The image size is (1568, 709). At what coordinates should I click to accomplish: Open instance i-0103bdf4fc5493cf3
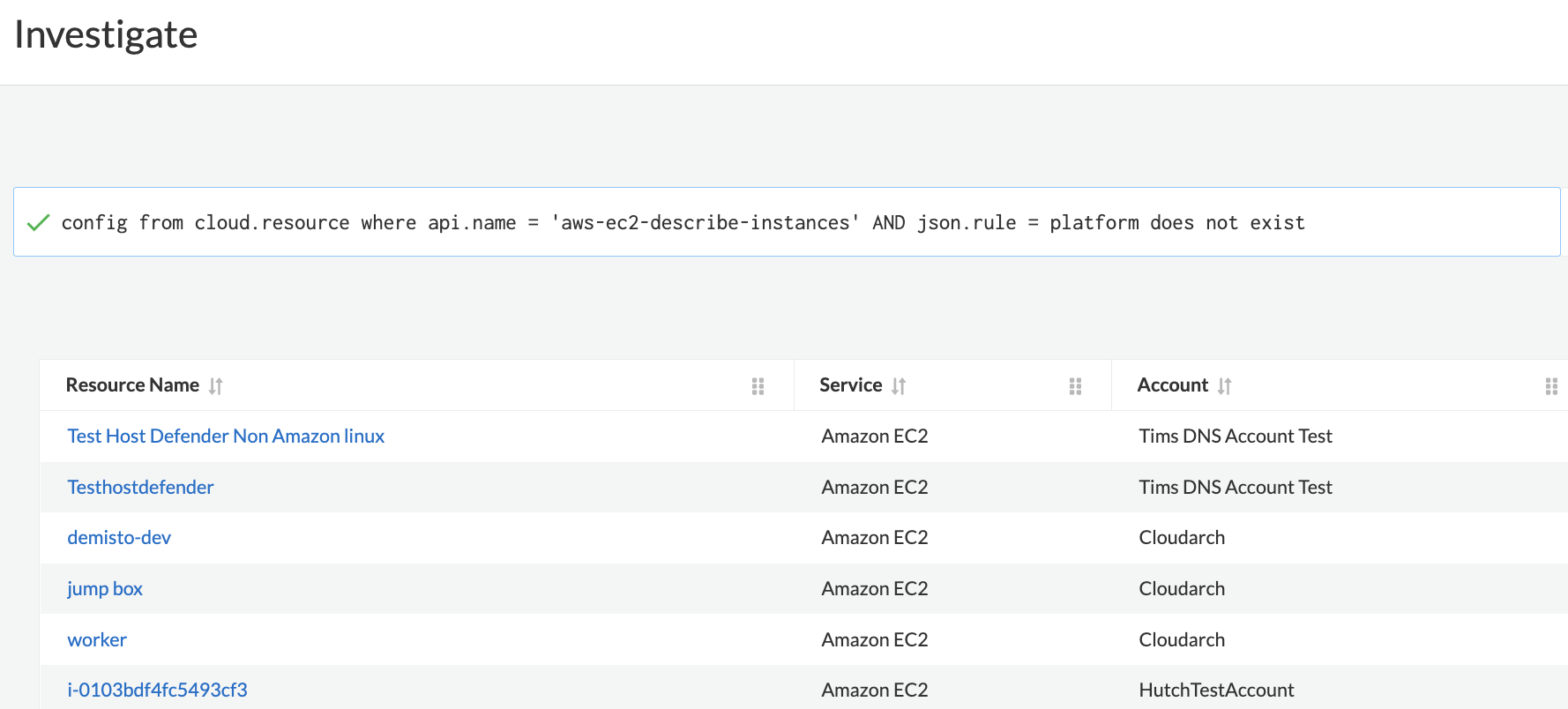coord(157,690)
